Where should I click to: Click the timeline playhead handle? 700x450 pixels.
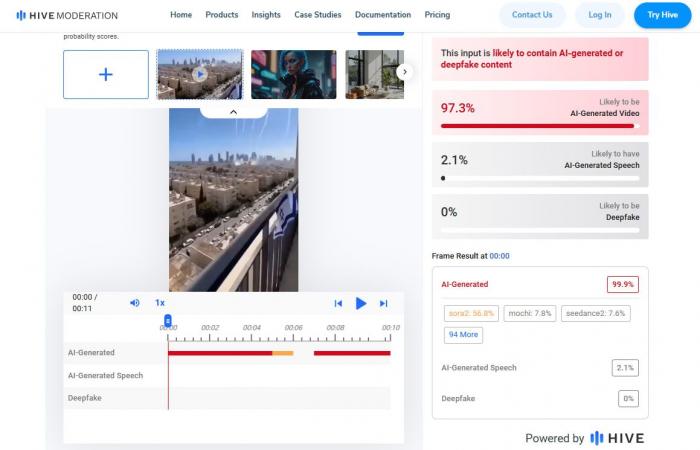[x=168, y=320]
